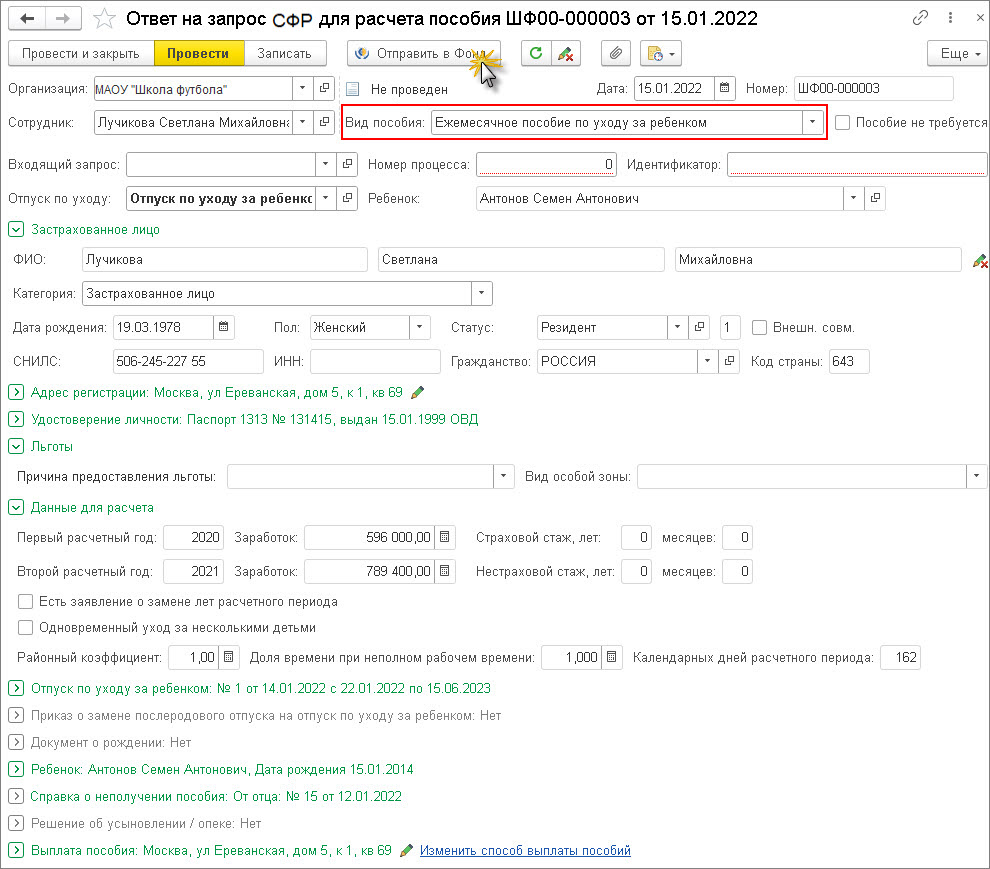Click the Записать button
The image size is (990, 869).
coord(285,53)
